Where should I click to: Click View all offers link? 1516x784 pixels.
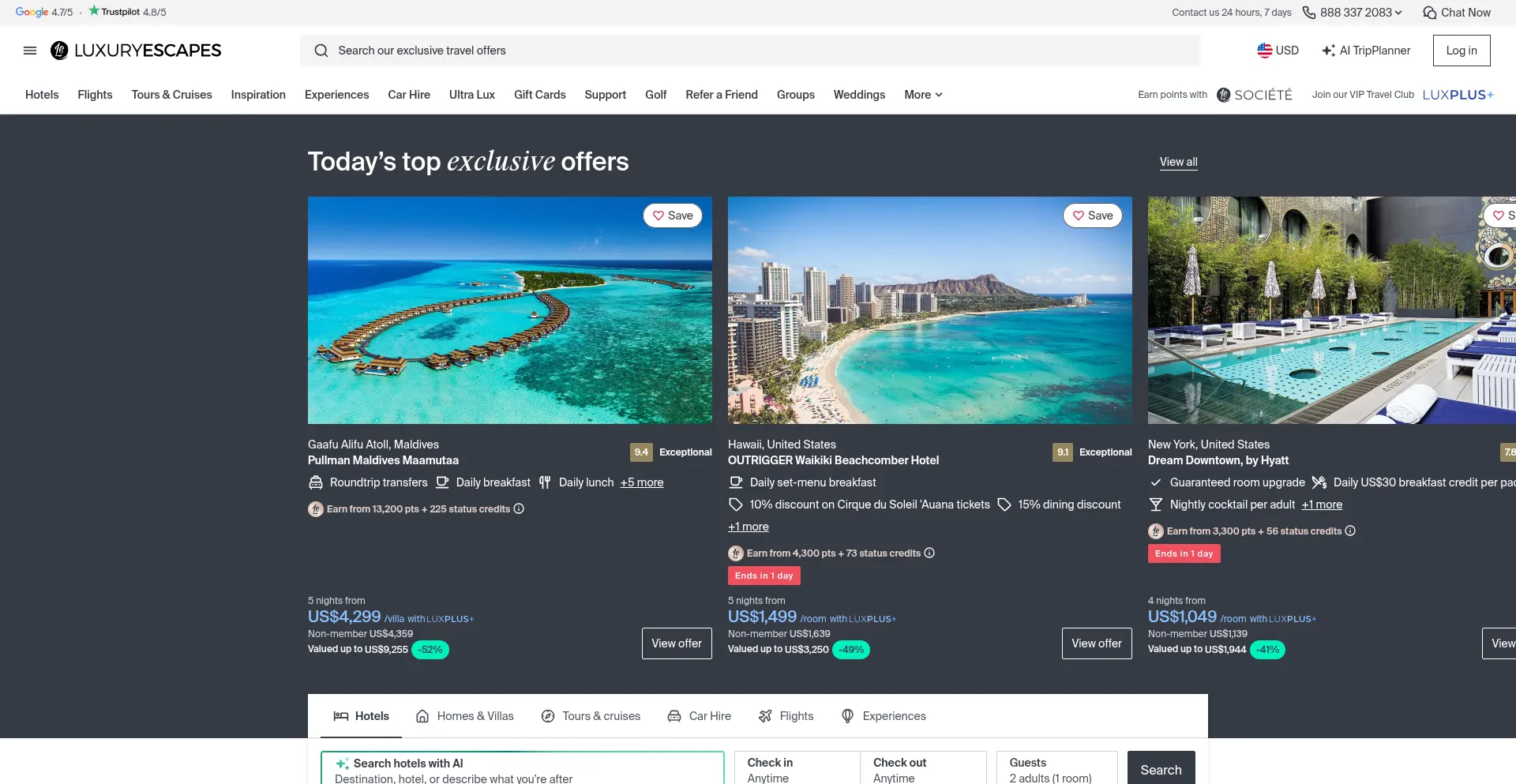pos(1178,162)
